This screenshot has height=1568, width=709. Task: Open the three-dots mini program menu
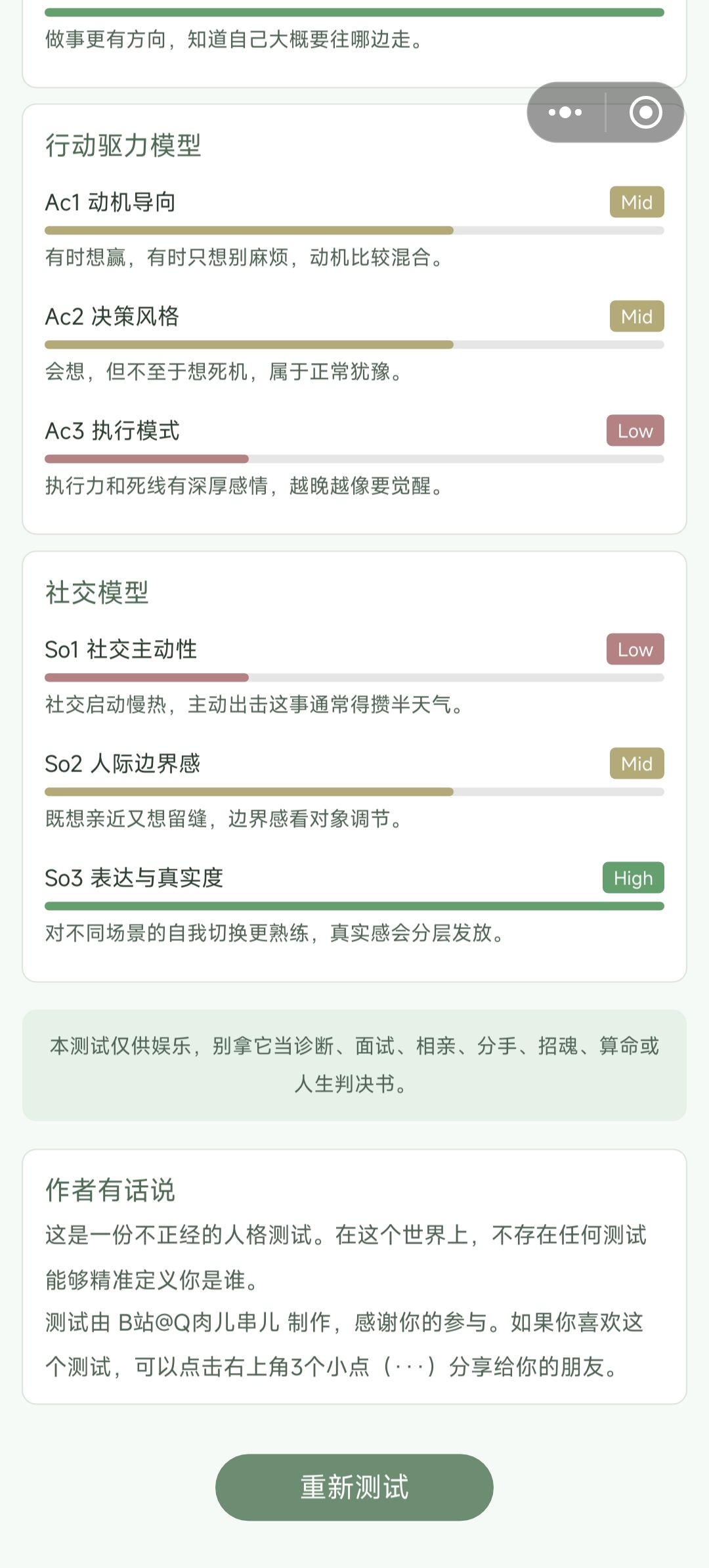tap(565, 112)
